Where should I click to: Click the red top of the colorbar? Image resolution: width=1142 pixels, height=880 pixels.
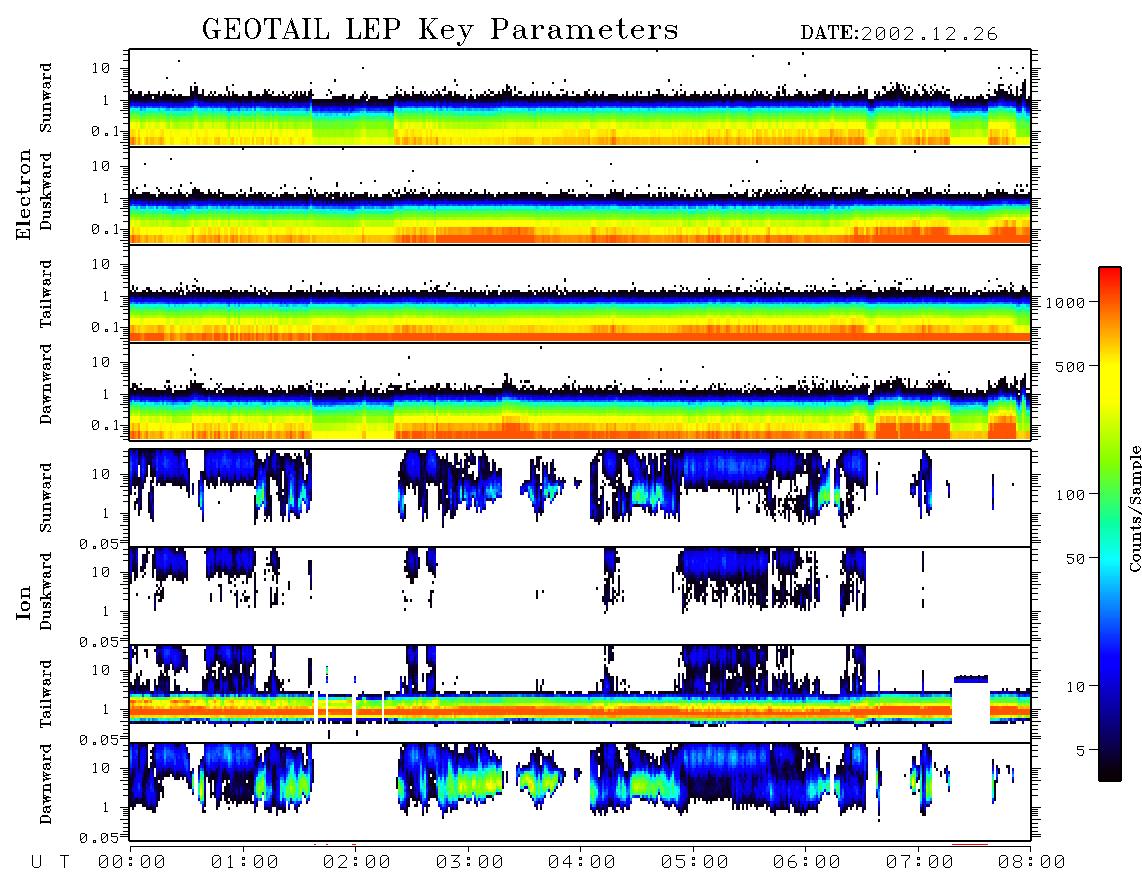point(1110,274)
